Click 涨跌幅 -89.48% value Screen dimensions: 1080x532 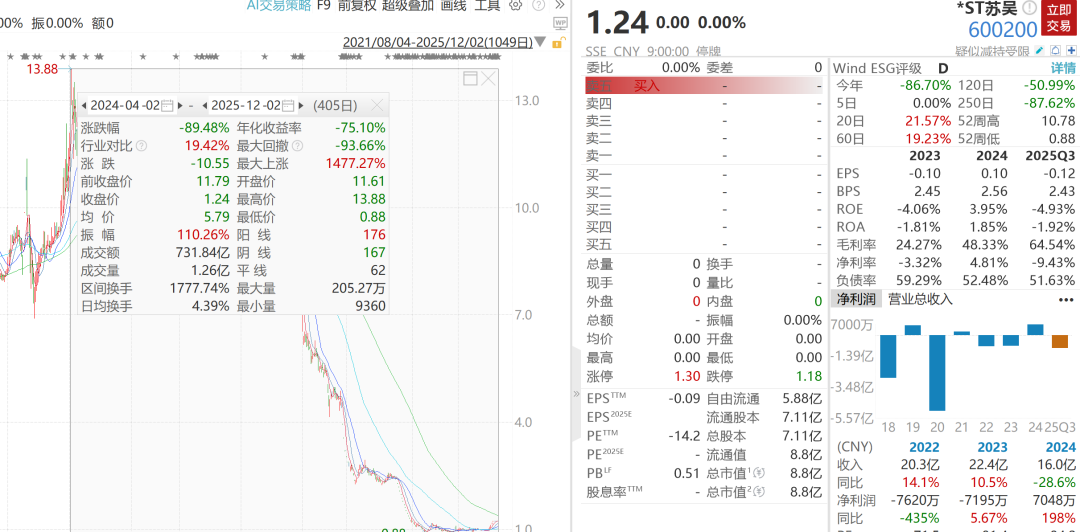tap(205, 128)
